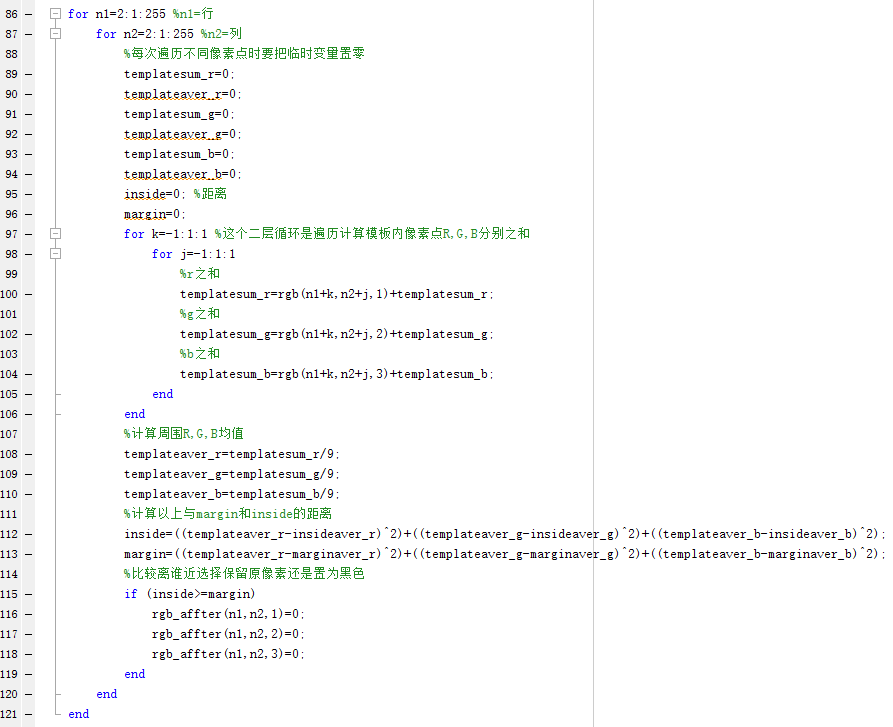The height and width of the screenshot is (727, 893).
Task: Click the for j=-1:1:1 statement
Action: click(194, 254)
